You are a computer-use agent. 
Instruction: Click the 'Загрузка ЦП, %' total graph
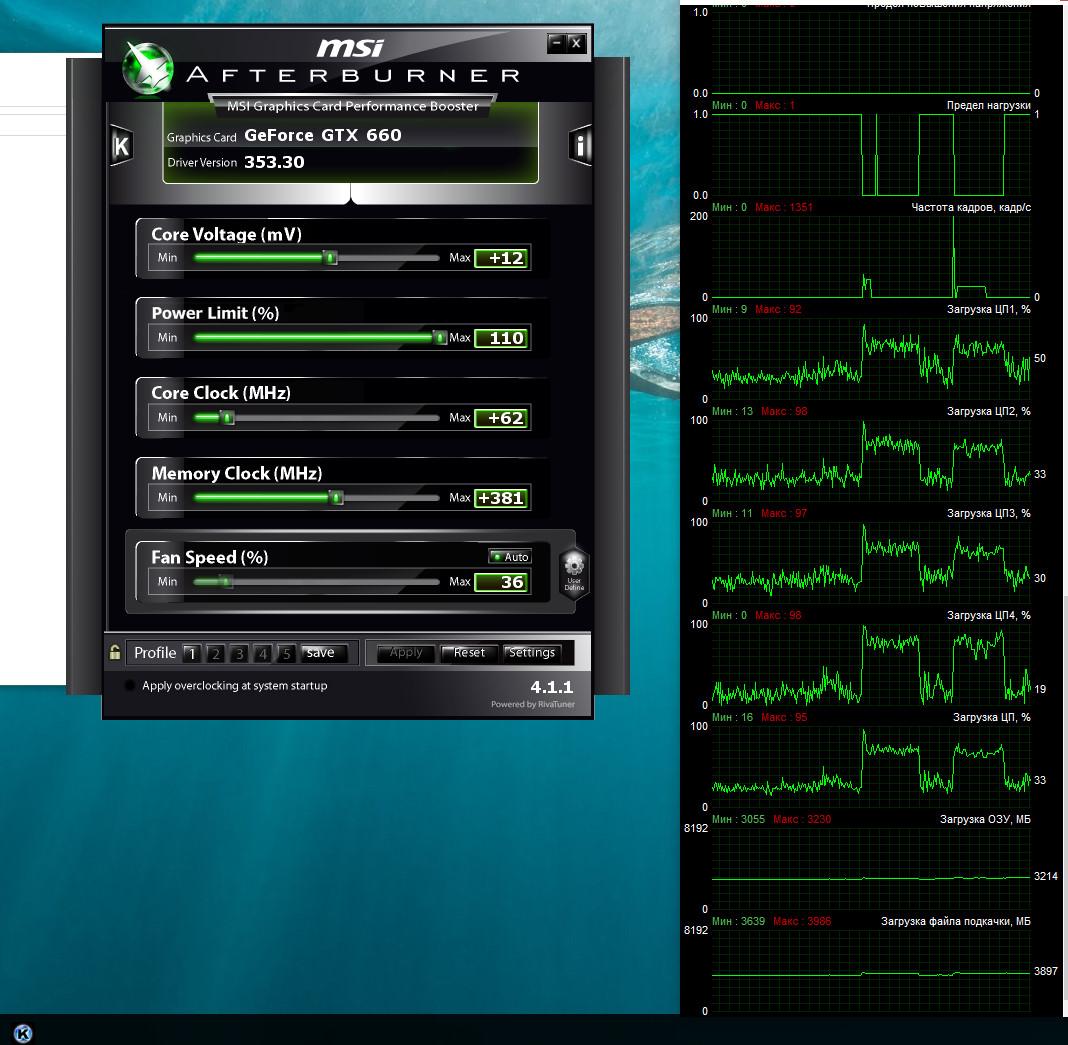871,766
